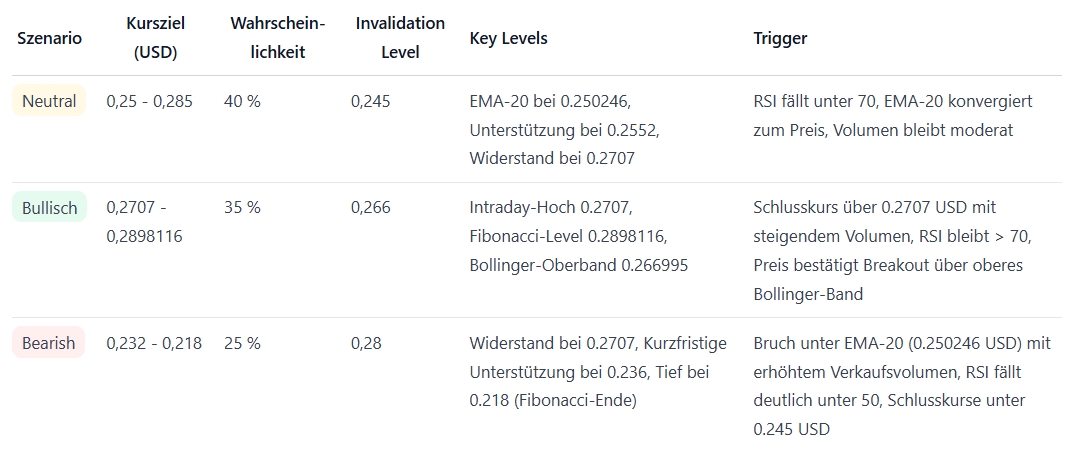Image resolution: width=1079 pixels, height=461 pixels.
Task: Select the Bearish scenario badge
Action: (x=49, y=343)
